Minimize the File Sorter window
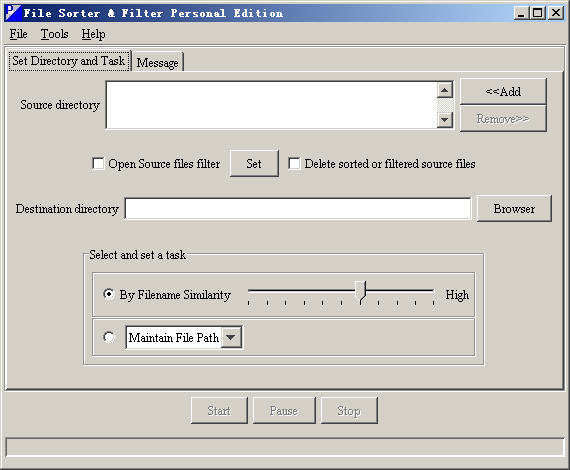This screenshot has height=470, width=570. click(521, 13)
